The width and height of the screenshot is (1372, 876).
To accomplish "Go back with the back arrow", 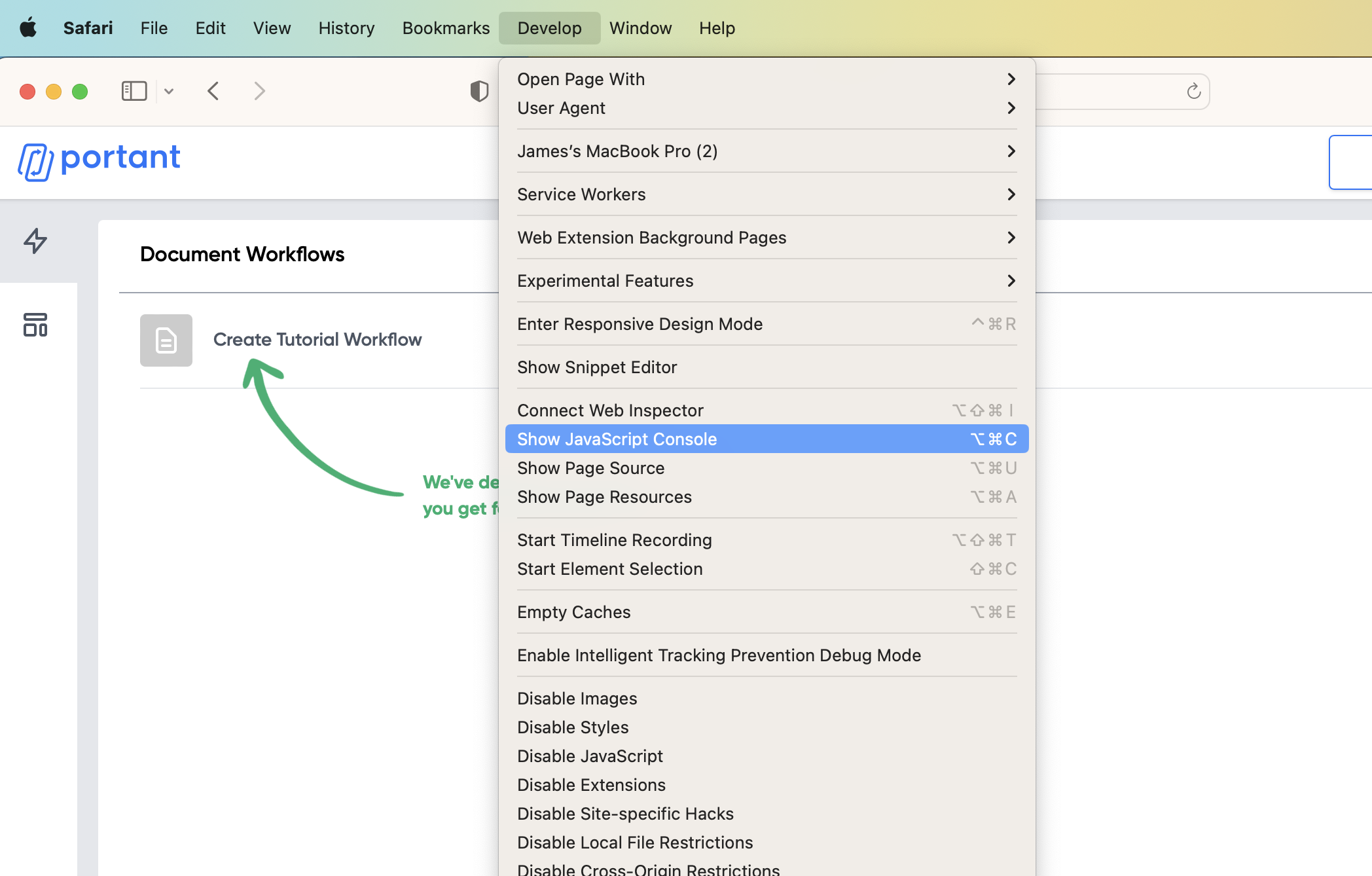I will pos(213,91).
